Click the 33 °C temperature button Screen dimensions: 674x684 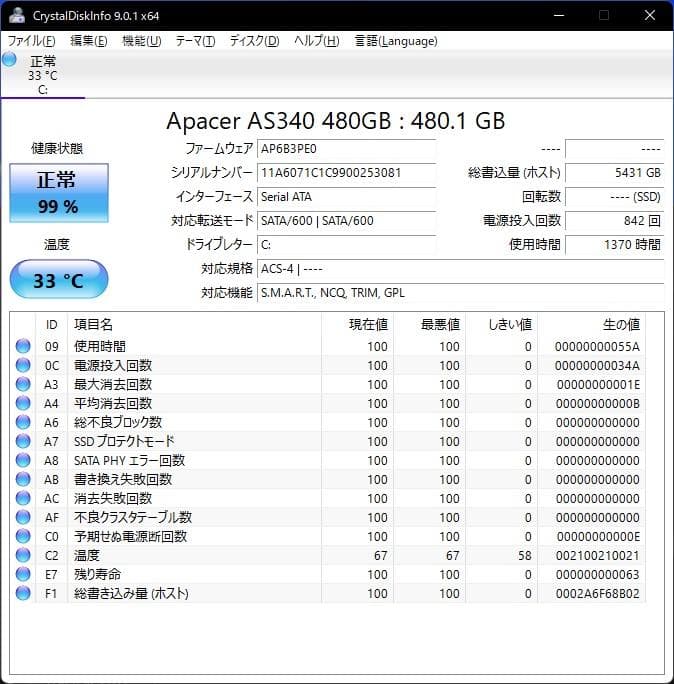click(59, 279)
